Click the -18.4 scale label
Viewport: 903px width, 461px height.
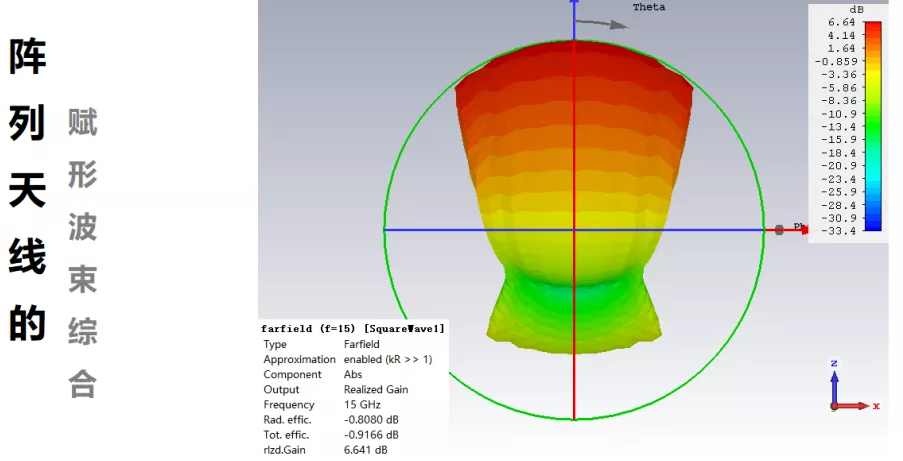[838, 153]
